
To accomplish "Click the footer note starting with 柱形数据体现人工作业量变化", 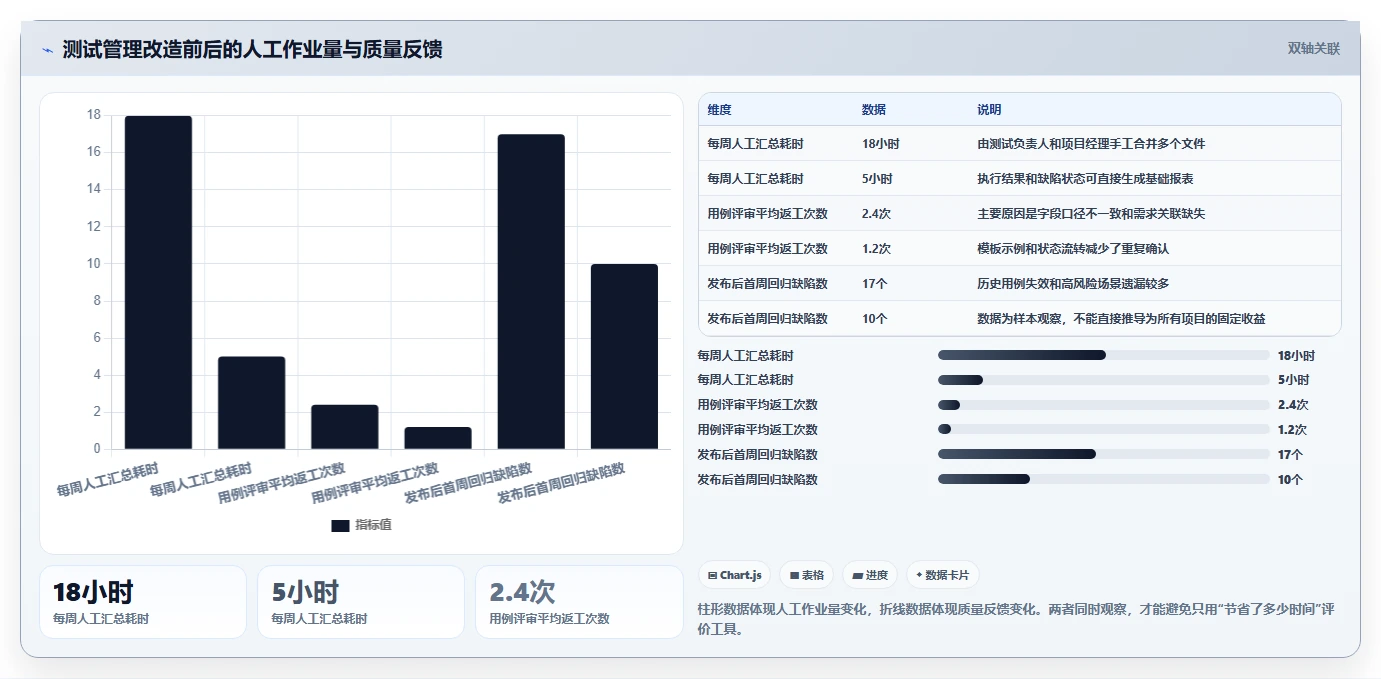I will tap(1016, 619).
